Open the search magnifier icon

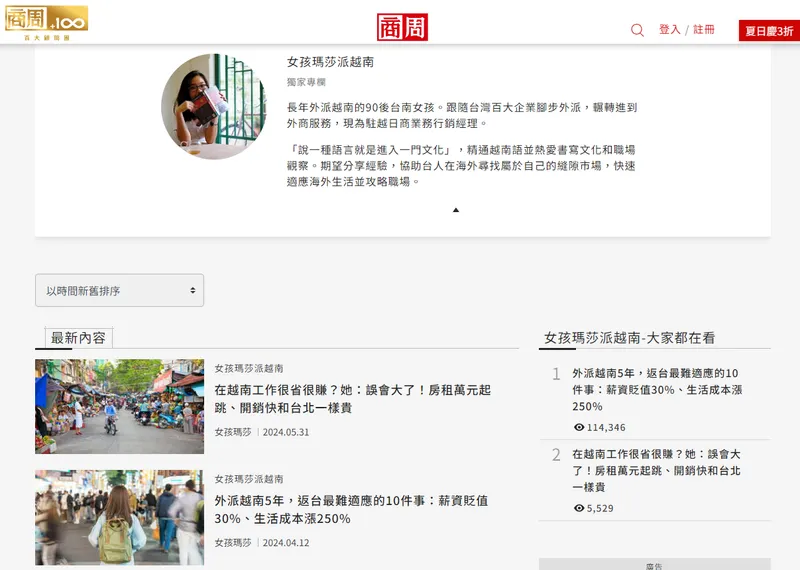[x=637, y=30]
